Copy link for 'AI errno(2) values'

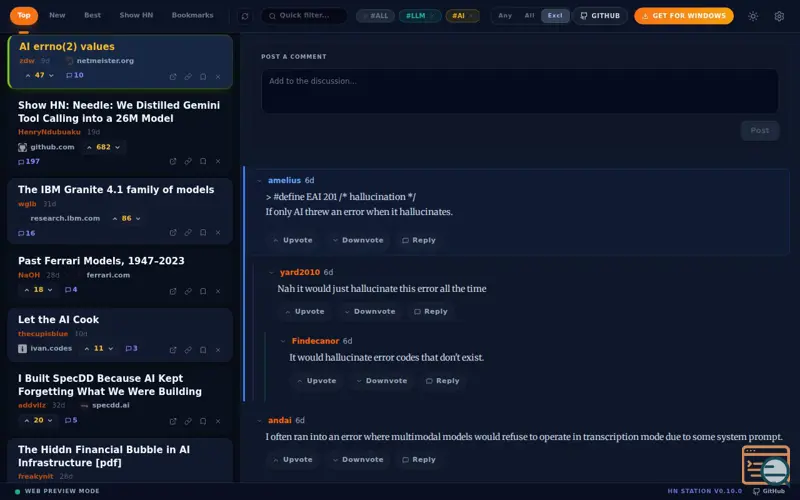click(188, 77)
